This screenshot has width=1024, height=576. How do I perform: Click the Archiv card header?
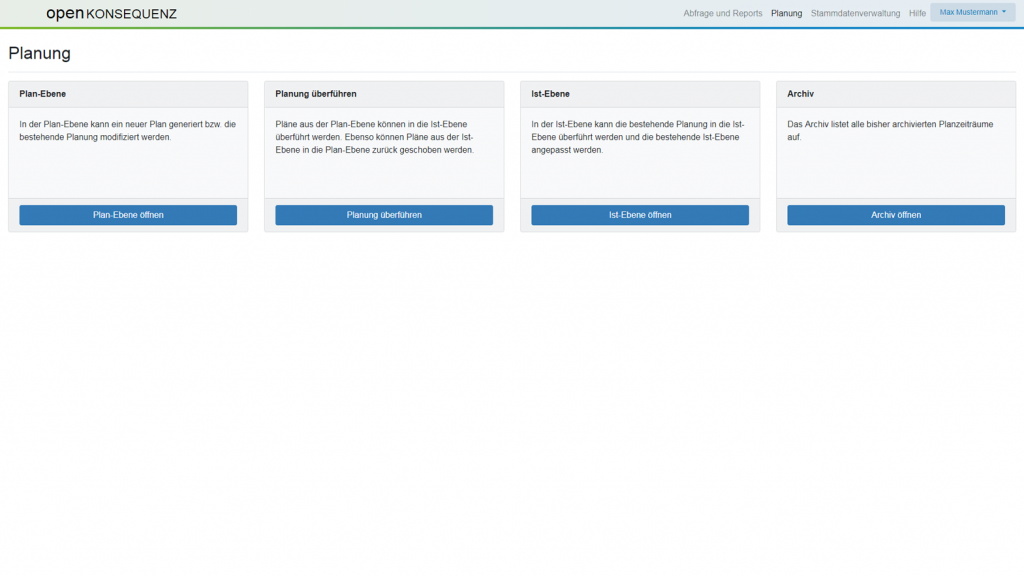pyautogui.click(x=800, y=94)
